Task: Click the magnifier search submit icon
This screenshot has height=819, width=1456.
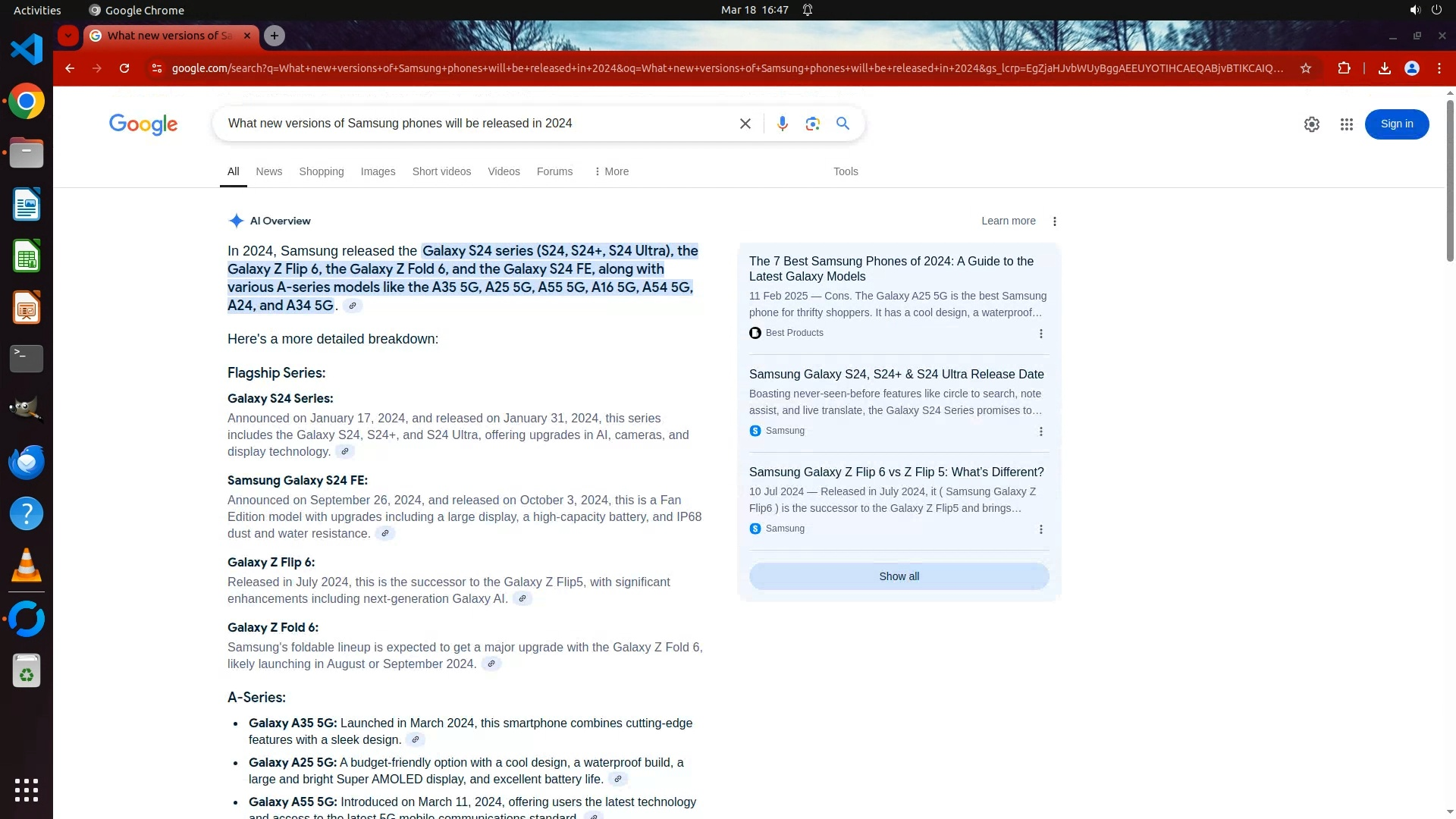Action: coord(843,124)
